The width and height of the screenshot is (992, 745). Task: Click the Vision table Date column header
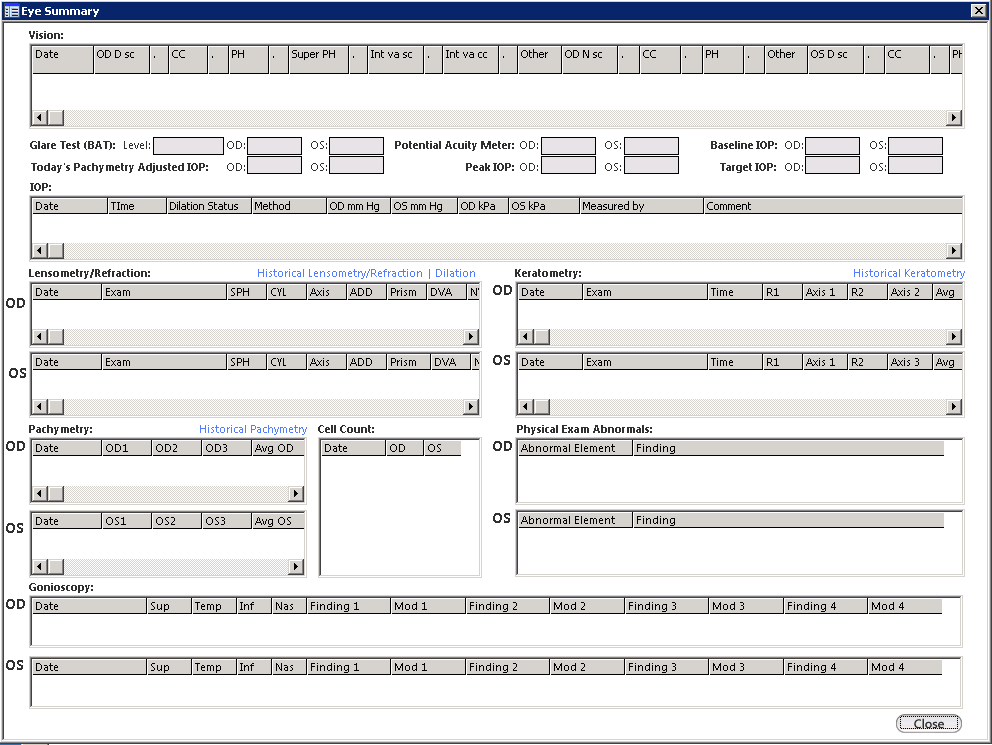(63, 59)
